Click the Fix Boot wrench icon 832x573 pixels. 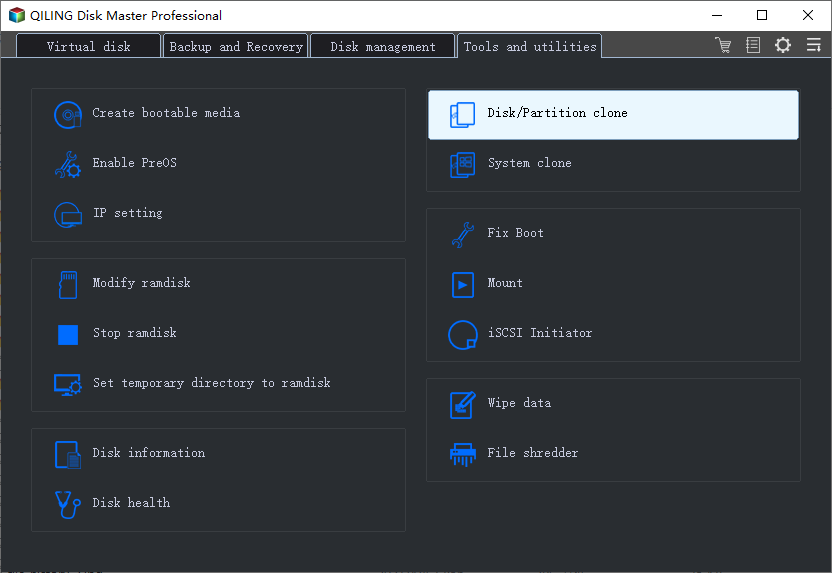point(463,235)
